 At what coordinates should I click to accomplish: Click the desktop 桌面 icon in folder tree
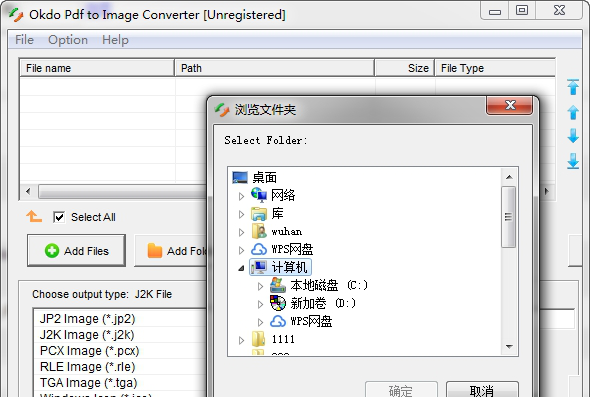(x=240, y=177)
